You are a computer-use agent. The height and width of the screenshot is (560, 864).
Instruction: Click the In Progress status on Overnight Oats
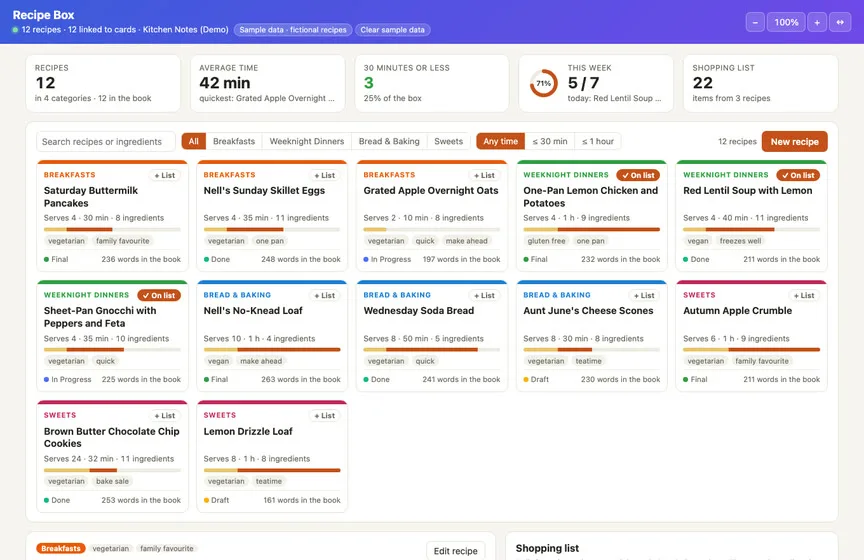(x=387, y=259)
